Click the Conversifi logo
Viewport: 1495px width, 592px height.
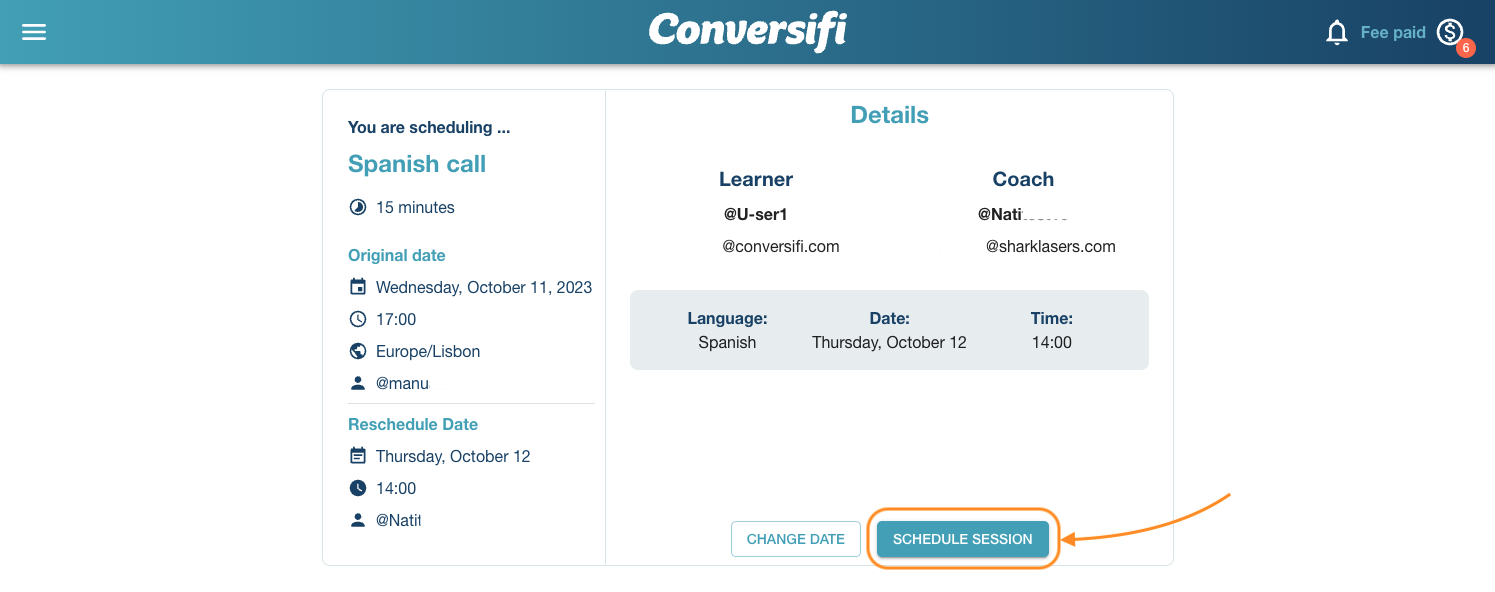tap(747, 31)
